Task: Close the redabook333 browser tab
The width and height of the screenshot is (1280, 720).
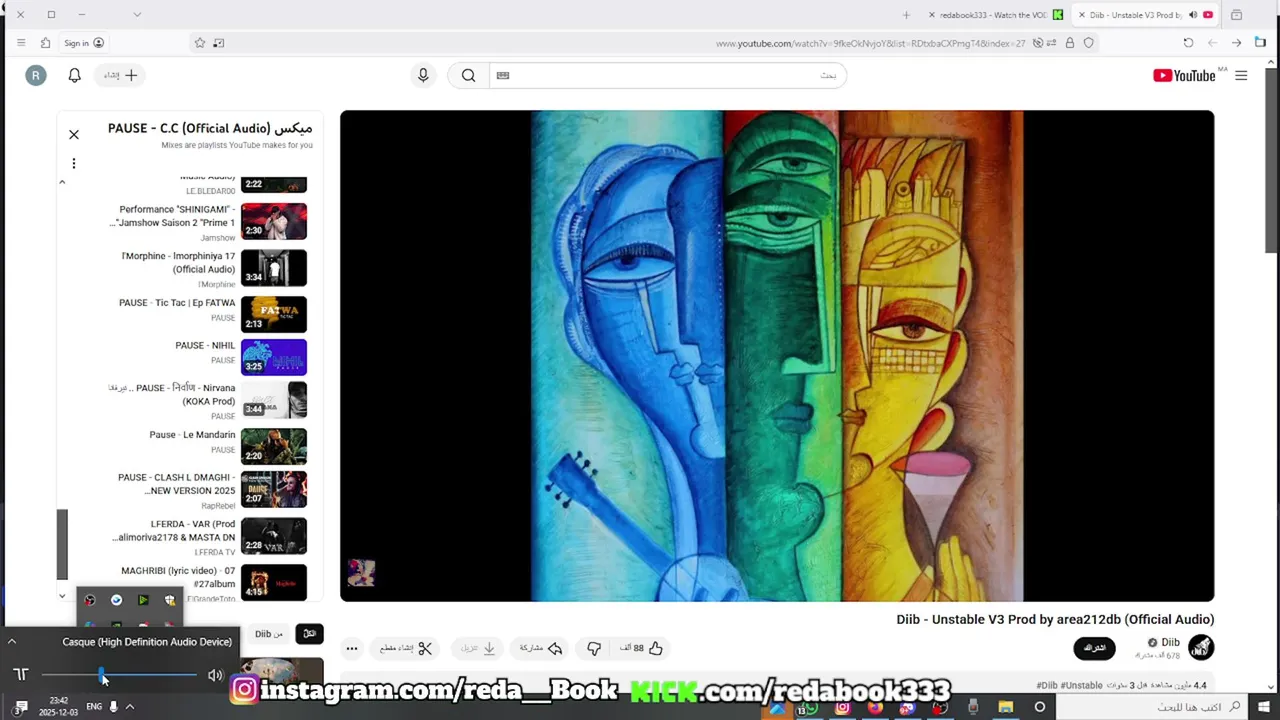Action: point(932,15)
